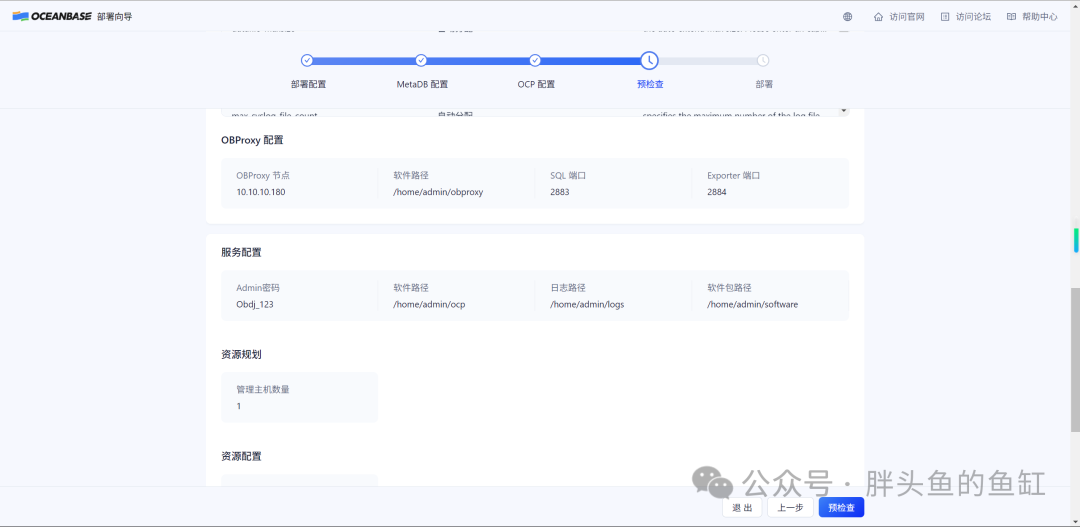The image size is (1080, 527).
Task: Click the book icon beside 帮助中心
Action: 1011,17
